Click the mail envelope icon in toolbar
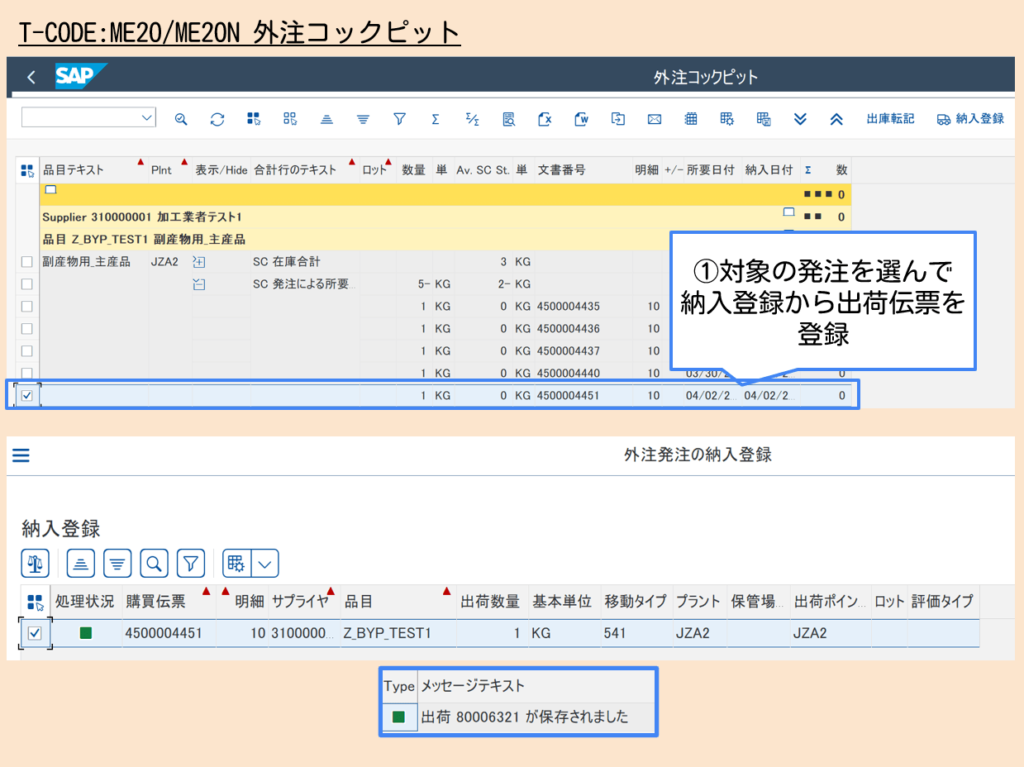This screenshot has width=1024, height=767. pos(654,119)
